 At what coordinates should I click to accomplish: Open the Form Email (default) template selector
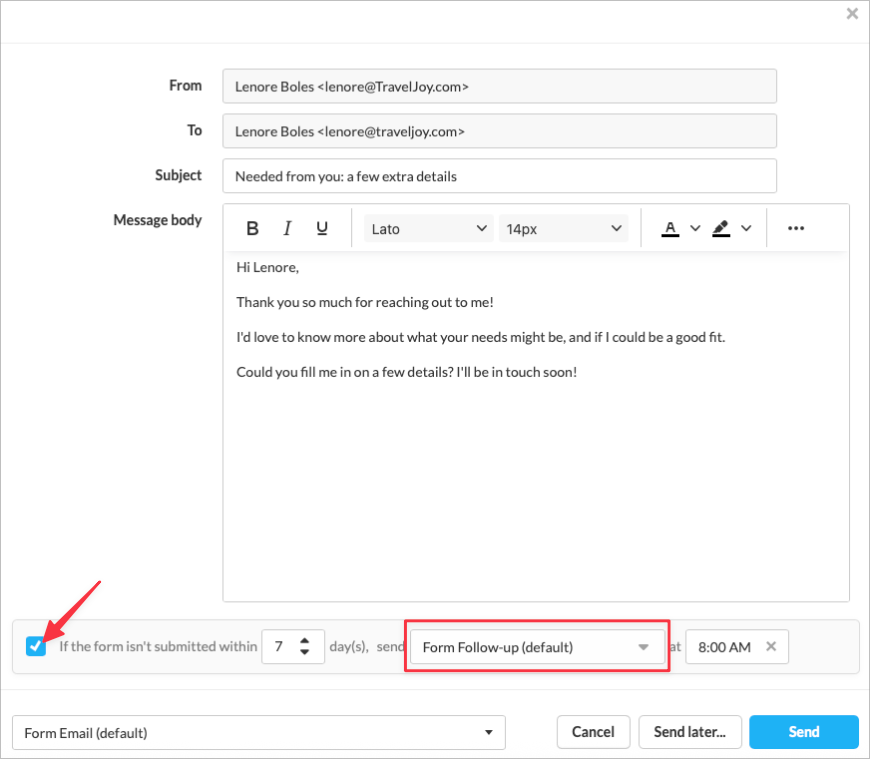point(258,733)
